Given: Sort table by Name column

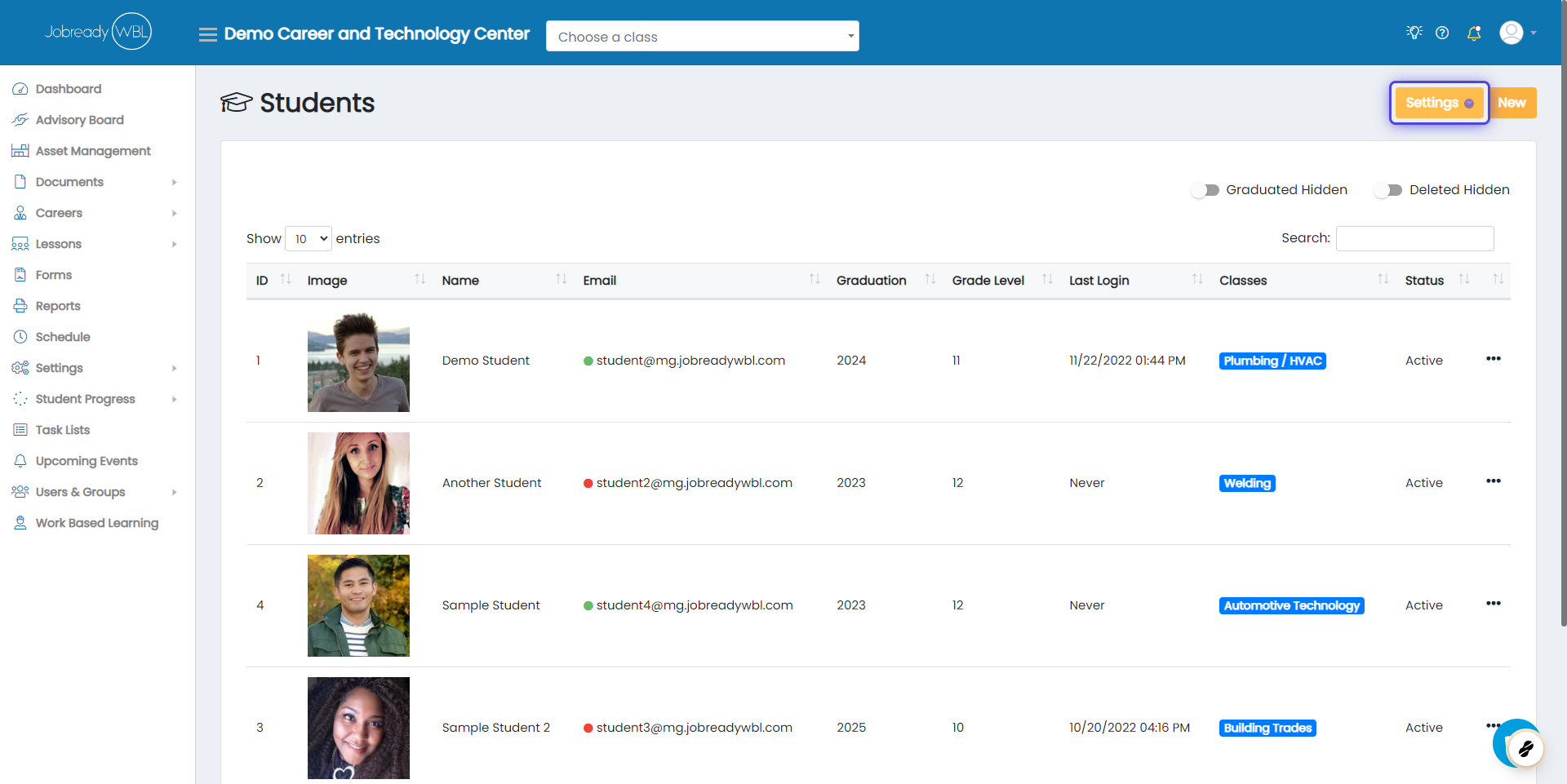Looking at the screenshot, I should (x=504, y=280).
